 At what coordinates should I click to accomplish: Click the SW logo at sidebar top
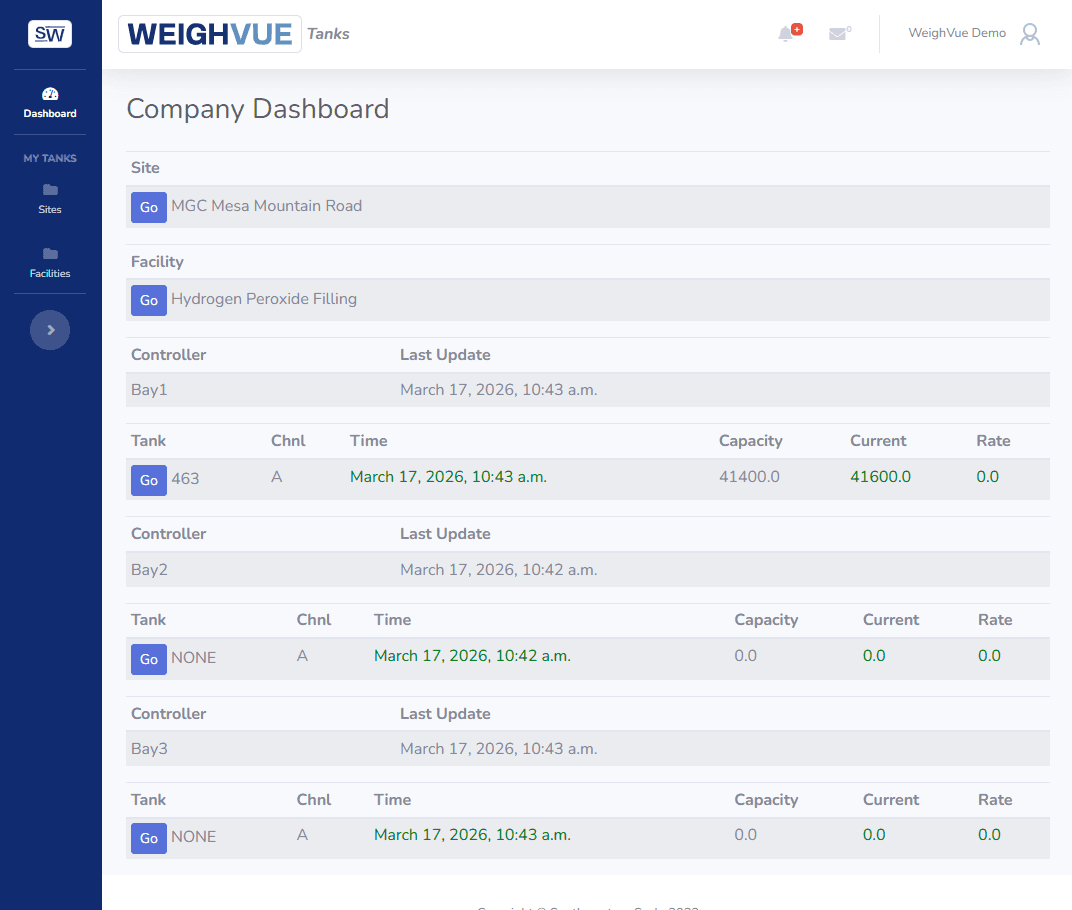click(x=49, y=33)
